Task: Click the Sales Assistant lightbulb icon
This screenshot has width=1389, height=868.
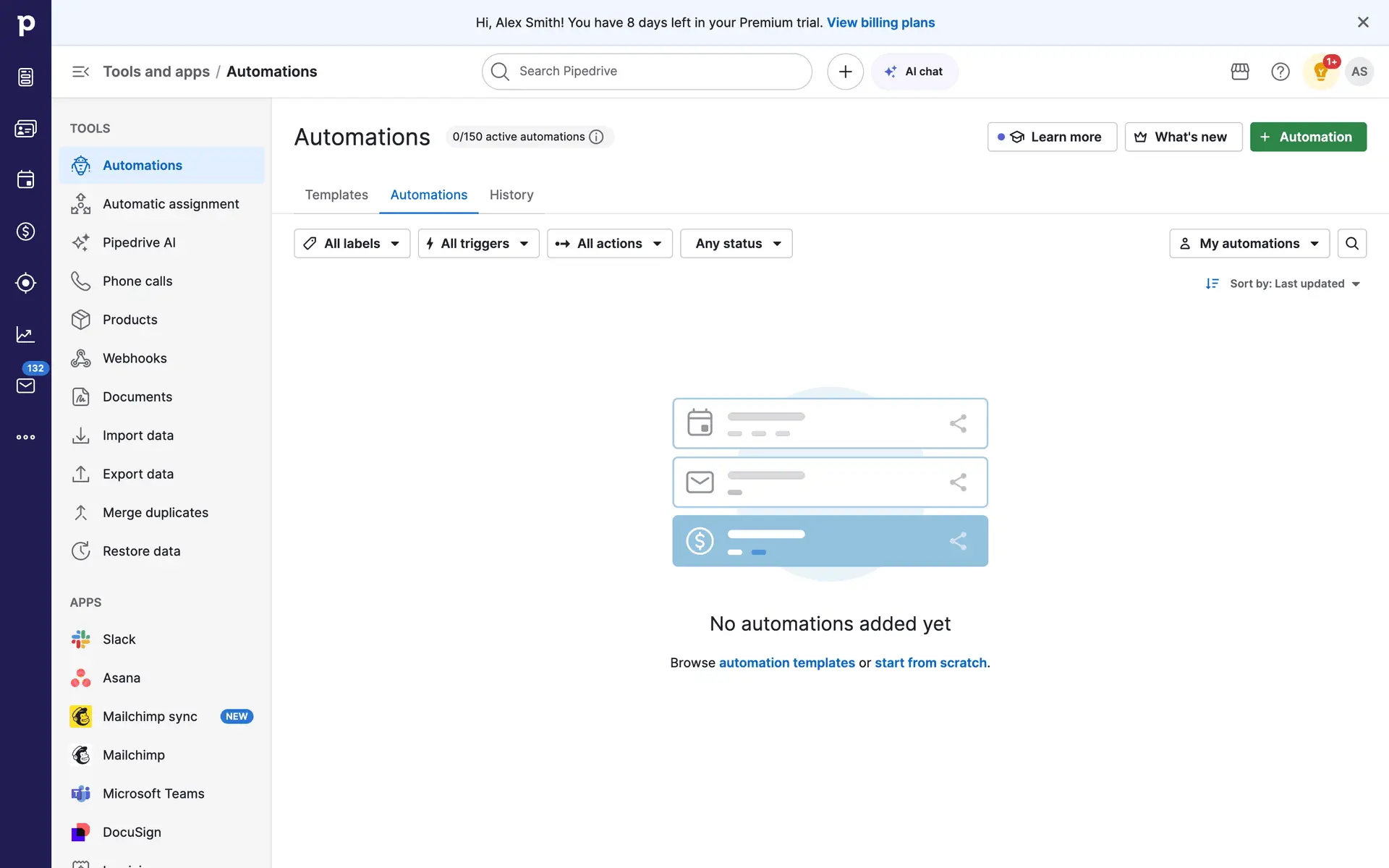Action: [x=1321, y=72]
